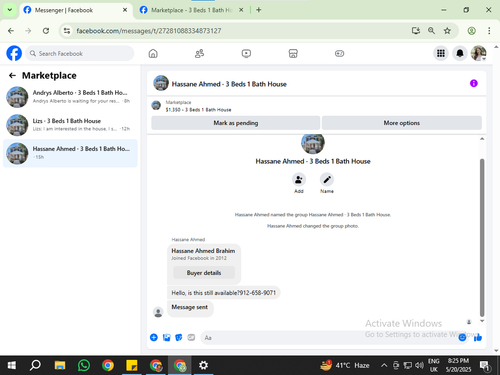500x375 pixels.
Task: Open a new browser tab
Action: [259, 10]
